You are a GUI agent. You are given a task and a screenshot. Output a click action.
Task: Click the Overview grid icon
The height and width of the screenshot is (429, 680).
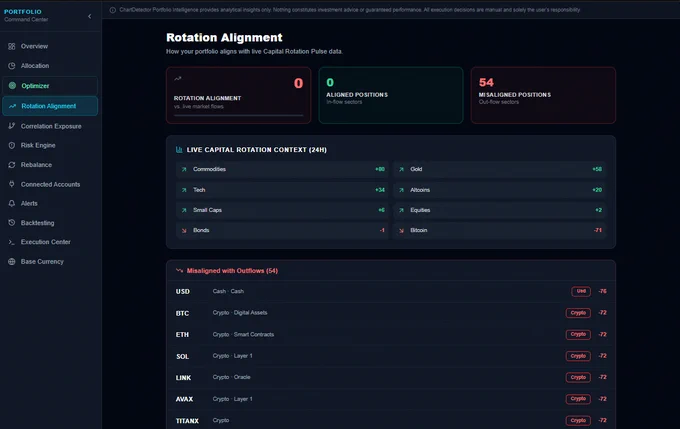point(12,46)
